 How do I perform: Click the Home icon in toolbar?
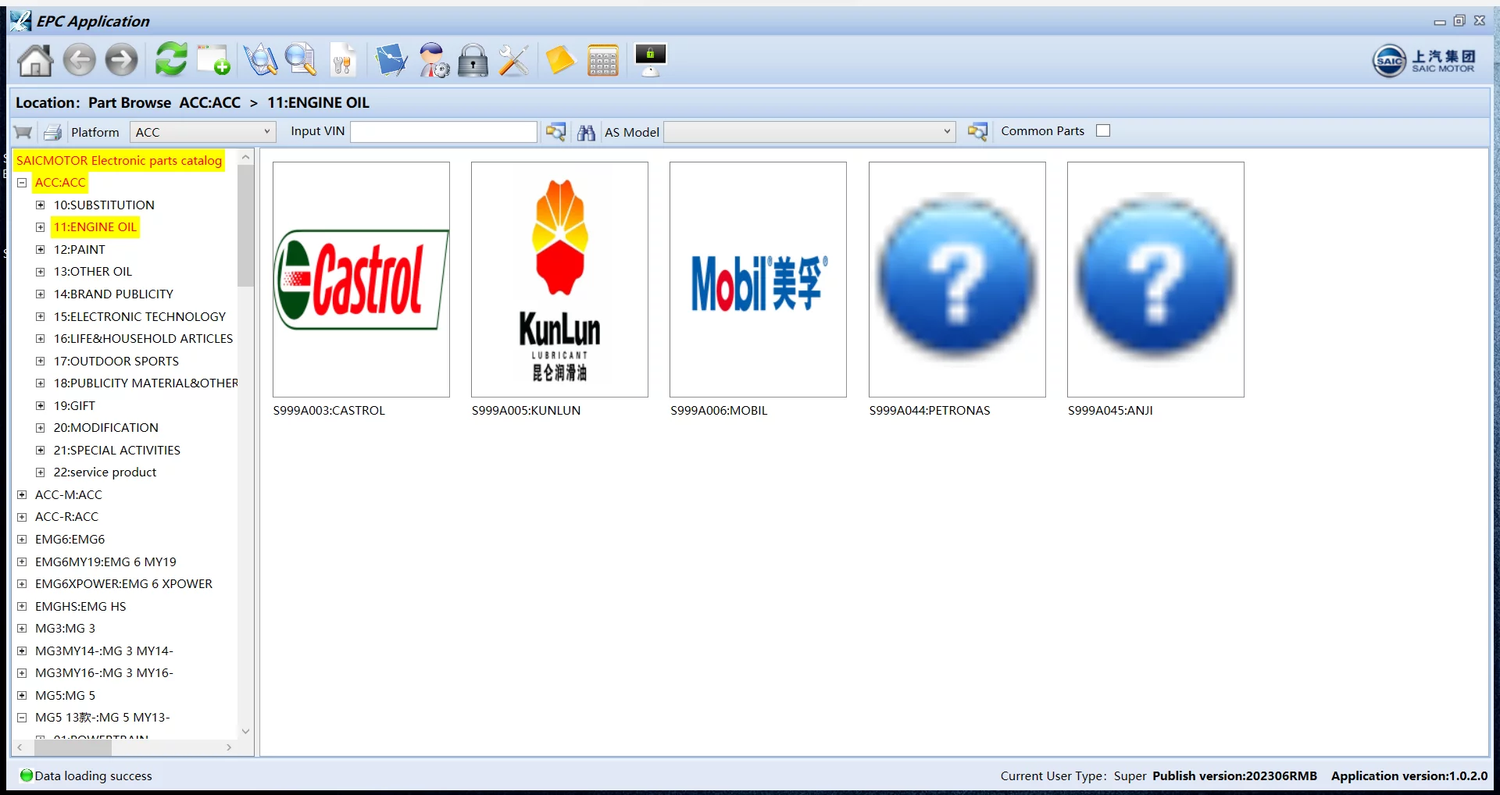click(35, 60)
